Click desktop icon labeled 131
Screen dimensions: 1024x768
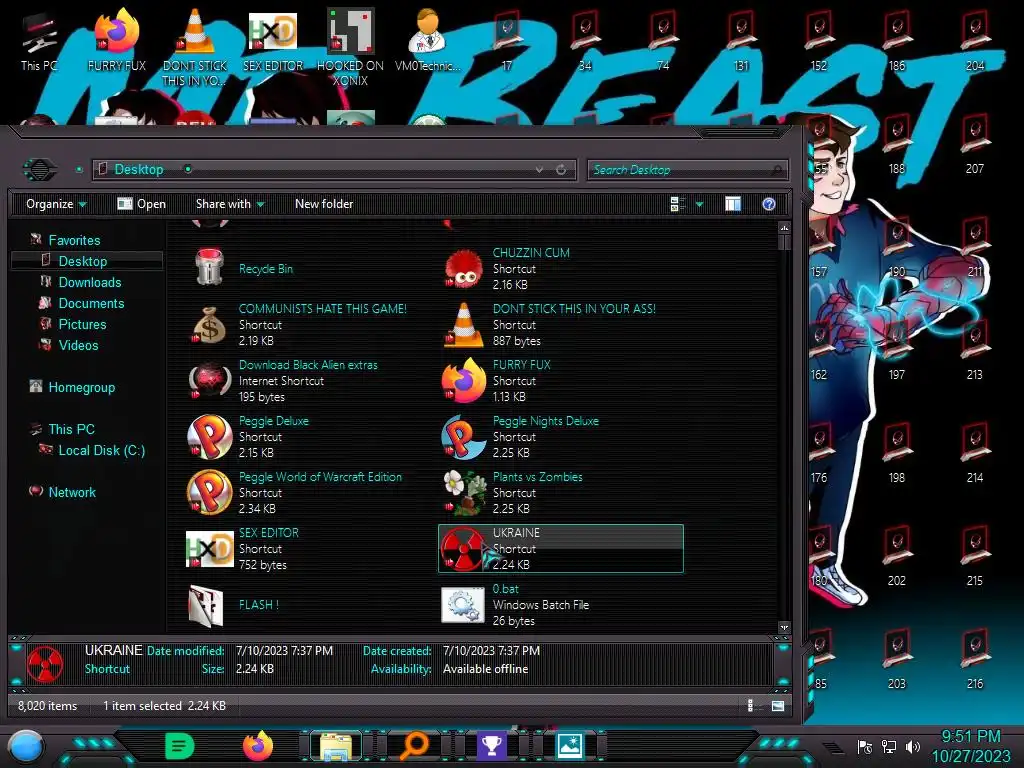click(x=741, y=40)
